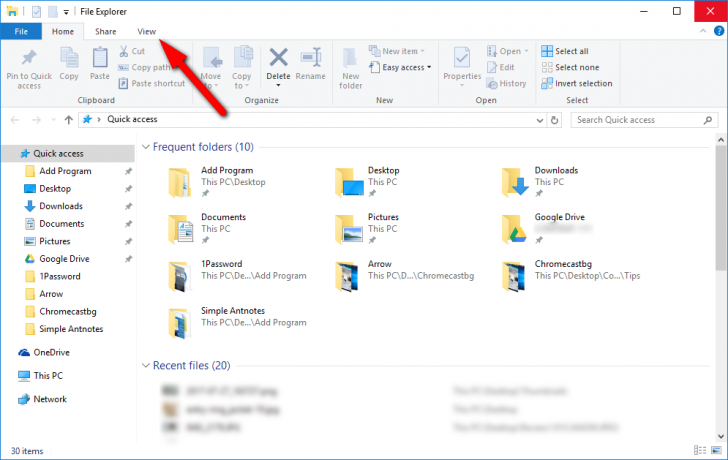The width and height of the screenshot is (728, 460).
Task: Open recent locations dropdown arrow
Action: (x=53, y=120)
